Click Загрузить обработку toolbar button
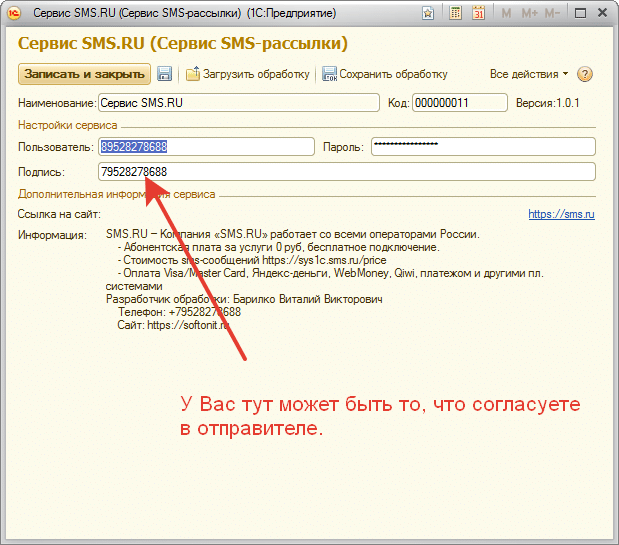Image resolution: width=619 pixels, height=545 pixels. (x=248, y=74)
